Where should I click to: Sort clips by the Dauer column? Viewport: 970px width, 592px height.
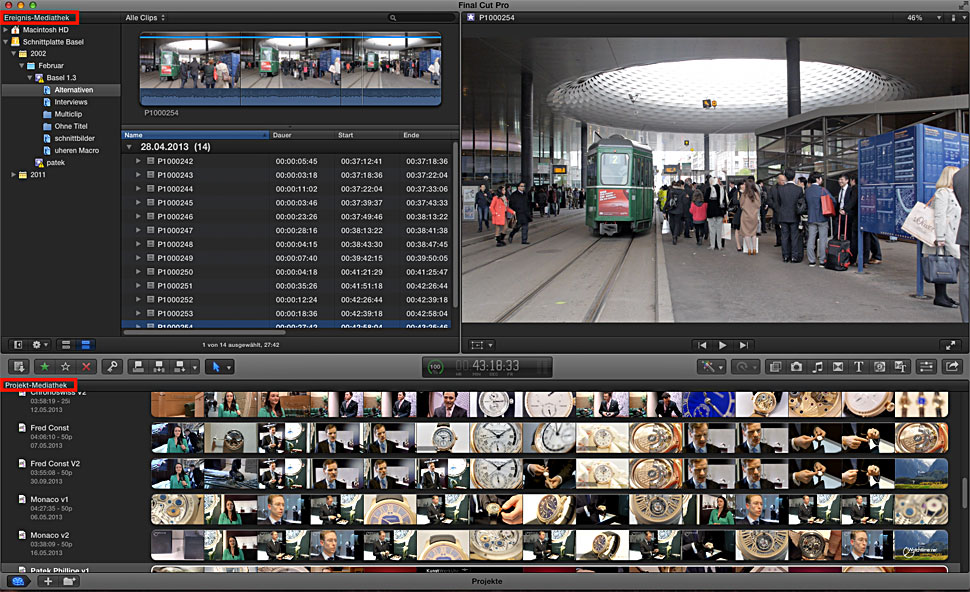(x=283, y=134)
